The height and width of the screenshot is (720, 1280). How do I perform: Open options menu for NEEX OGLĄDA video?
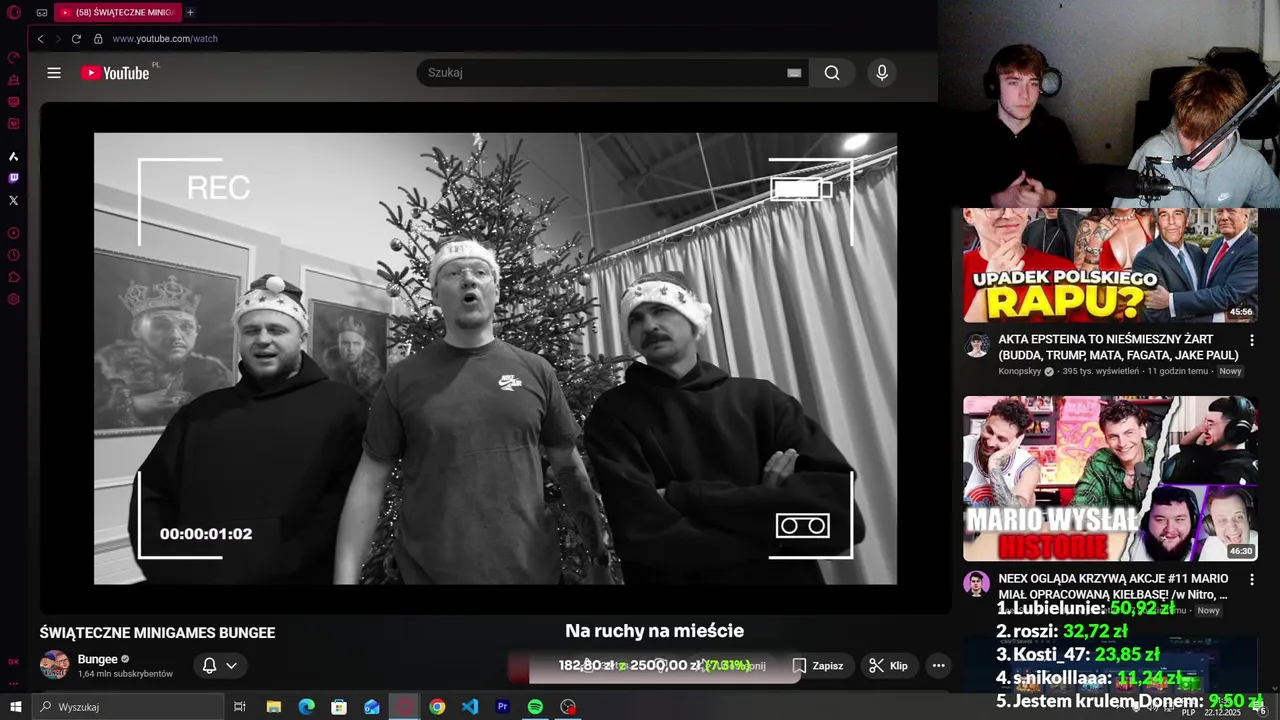pos(1251,580)
